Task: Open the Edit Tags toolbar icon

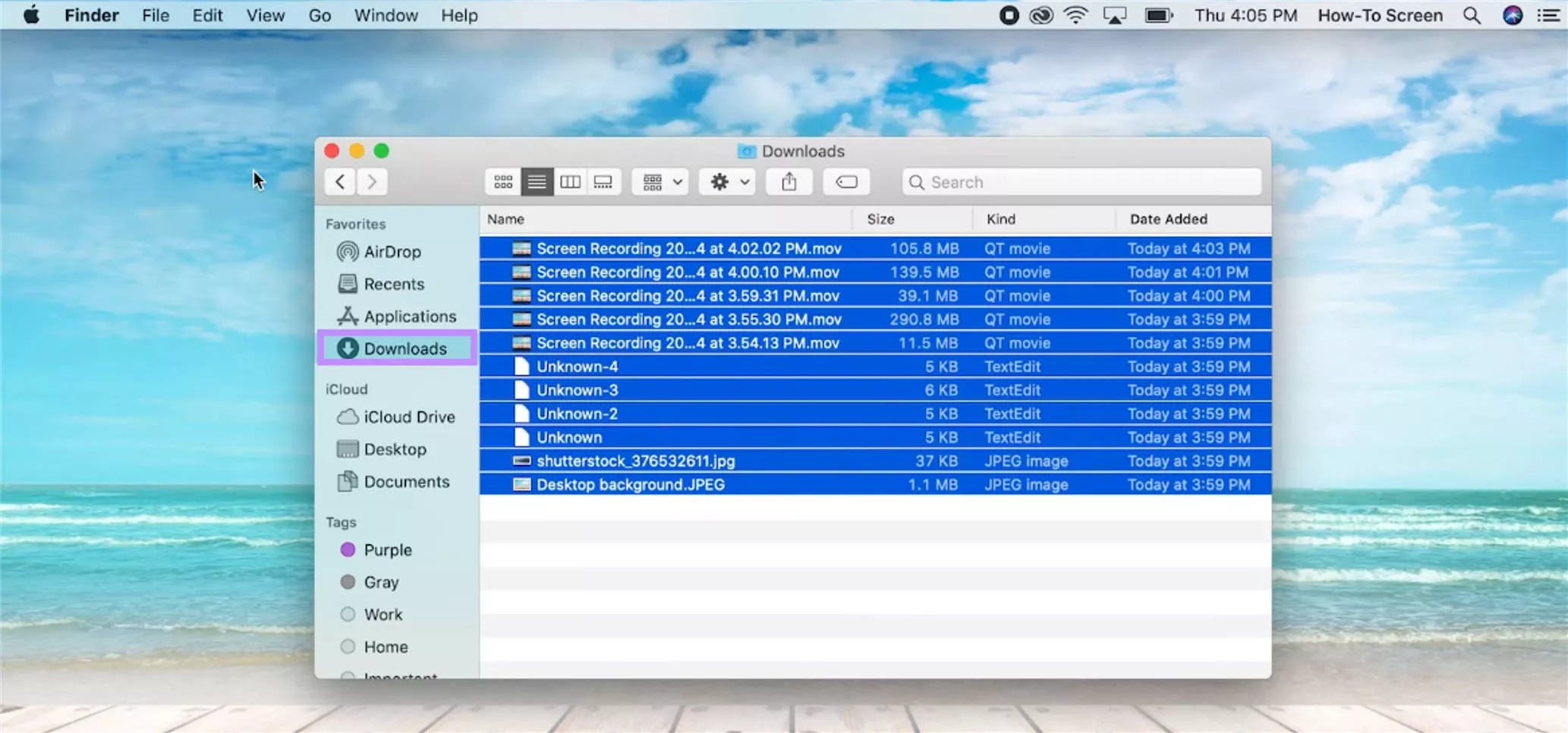Action: pyautogui.click(x=845, y=181)
